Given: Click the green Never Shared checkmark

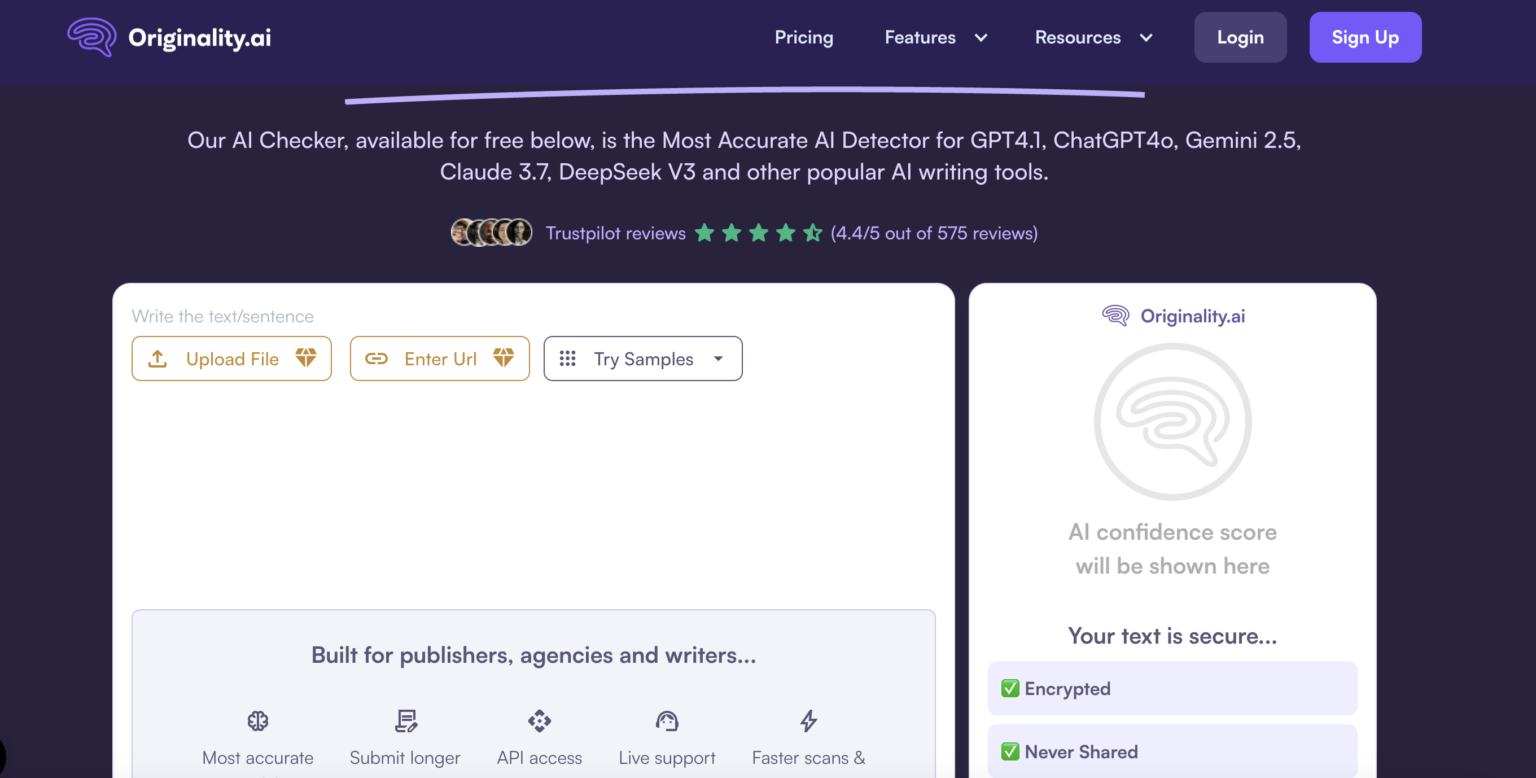Looking at the screenshot, I should [x=1010, y=752].
